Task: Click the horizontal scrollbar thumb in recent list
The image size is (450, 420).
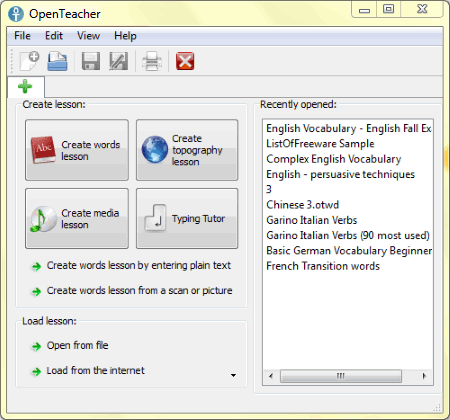Action: [x=341, y=376]
